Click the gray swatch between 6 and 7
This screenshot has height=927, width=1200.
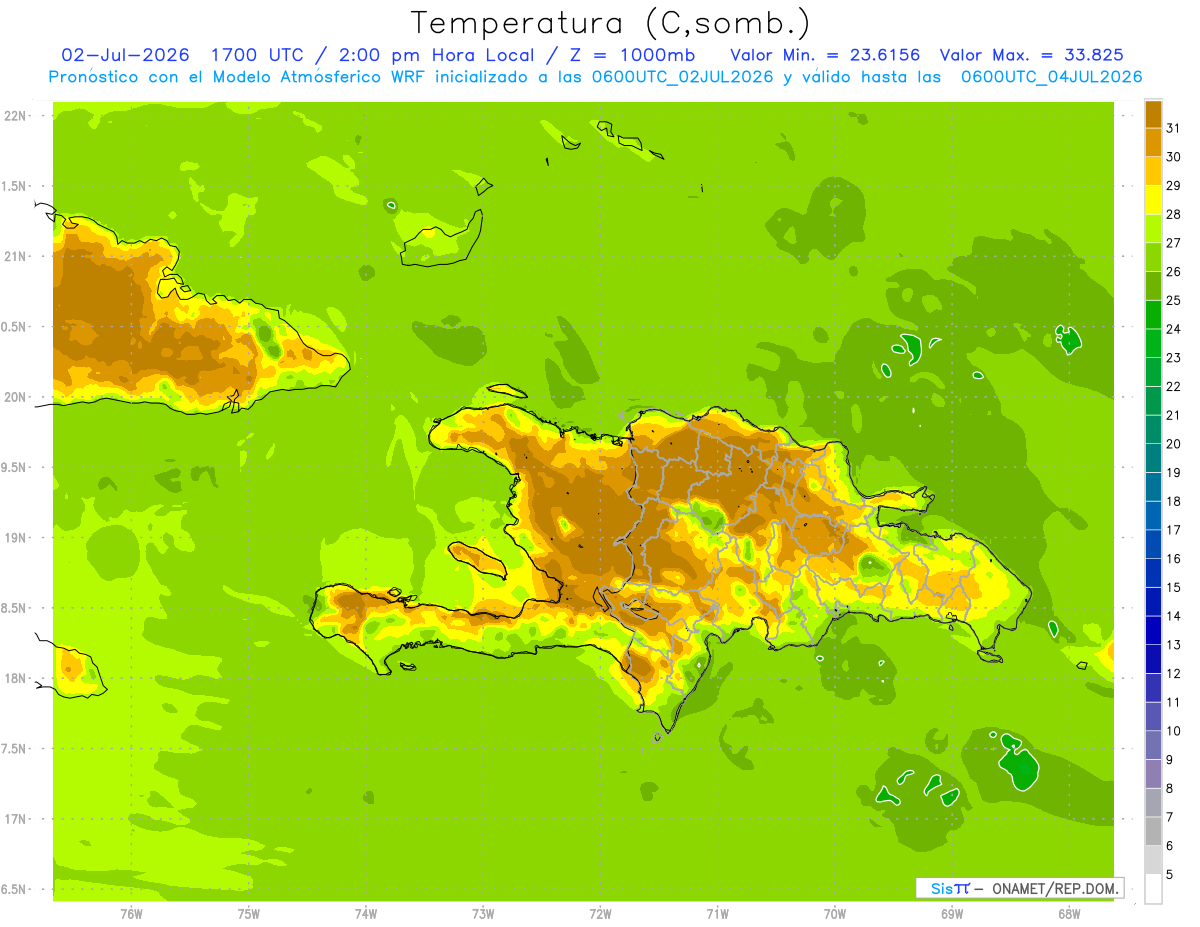[x=1153, y=831]
